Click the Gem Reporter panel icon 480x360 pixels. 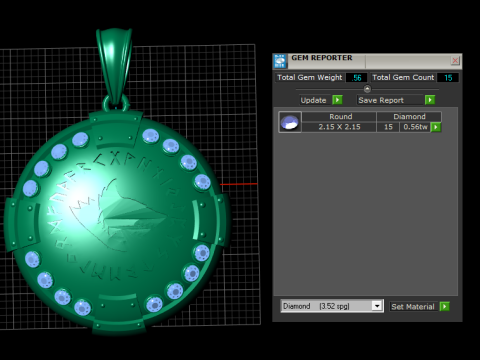(x=280, y=61)
